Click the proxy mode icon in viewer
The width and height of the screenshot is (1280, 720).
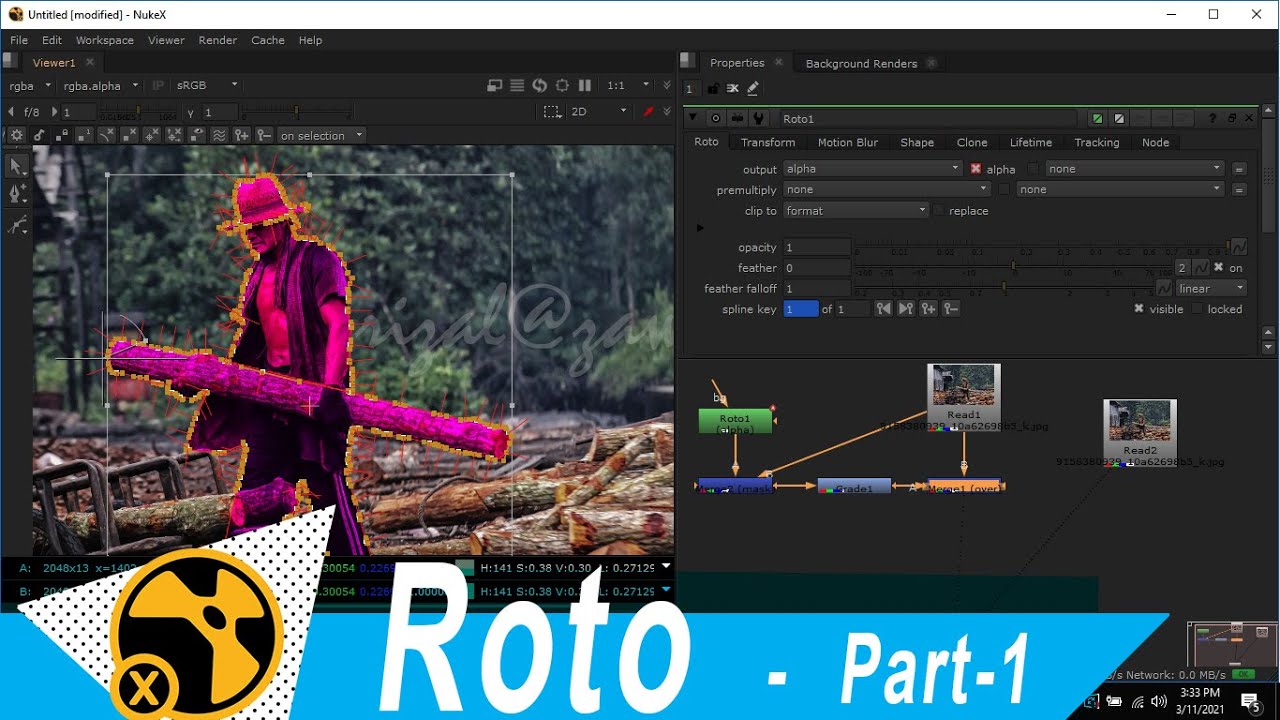click(494, 86)
